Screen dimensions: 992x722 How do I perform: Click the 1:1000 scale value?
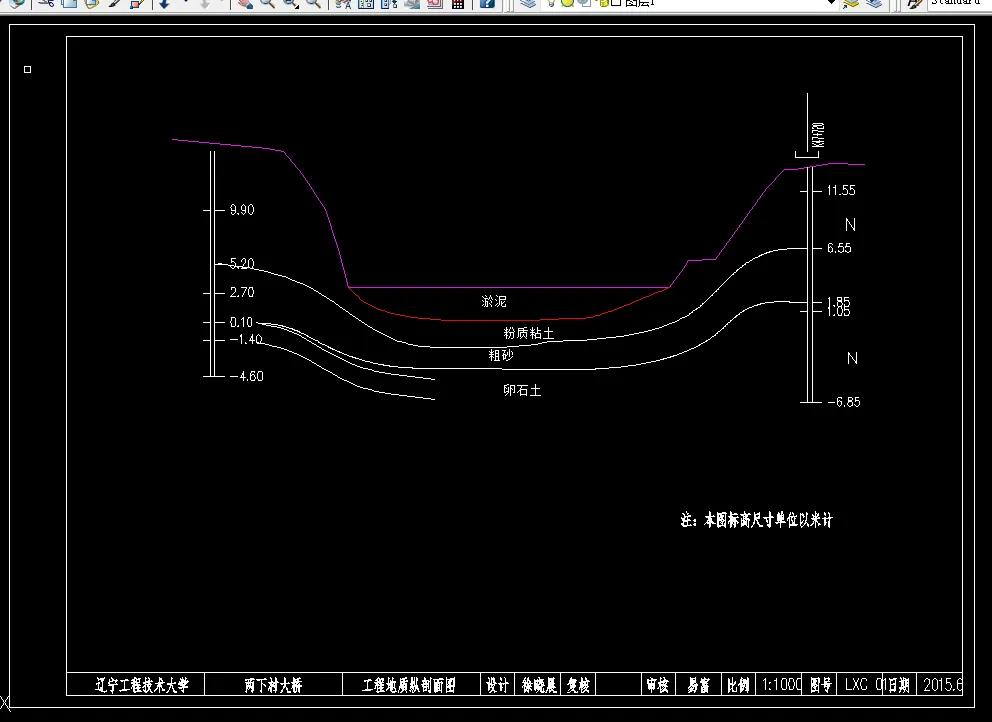click(x=781, y=685)
